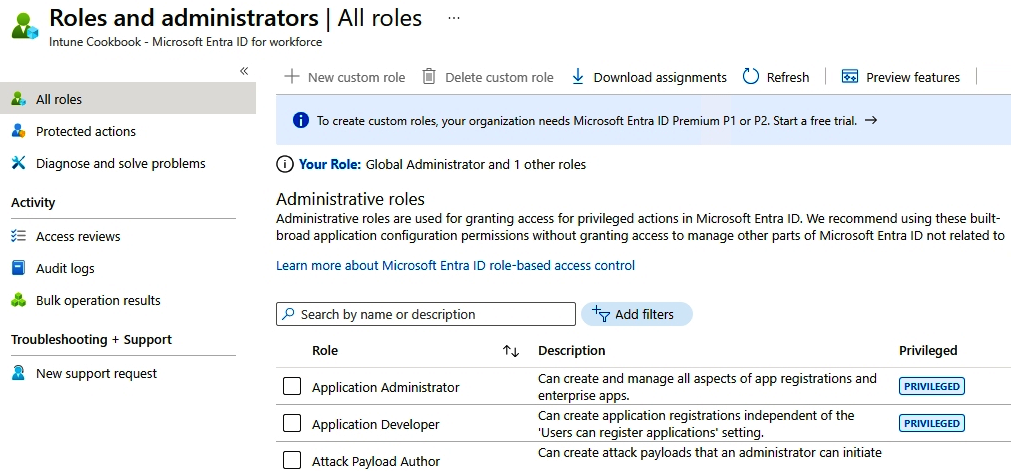
Task: Click the New support request person icon
Action: click(19, 373)
